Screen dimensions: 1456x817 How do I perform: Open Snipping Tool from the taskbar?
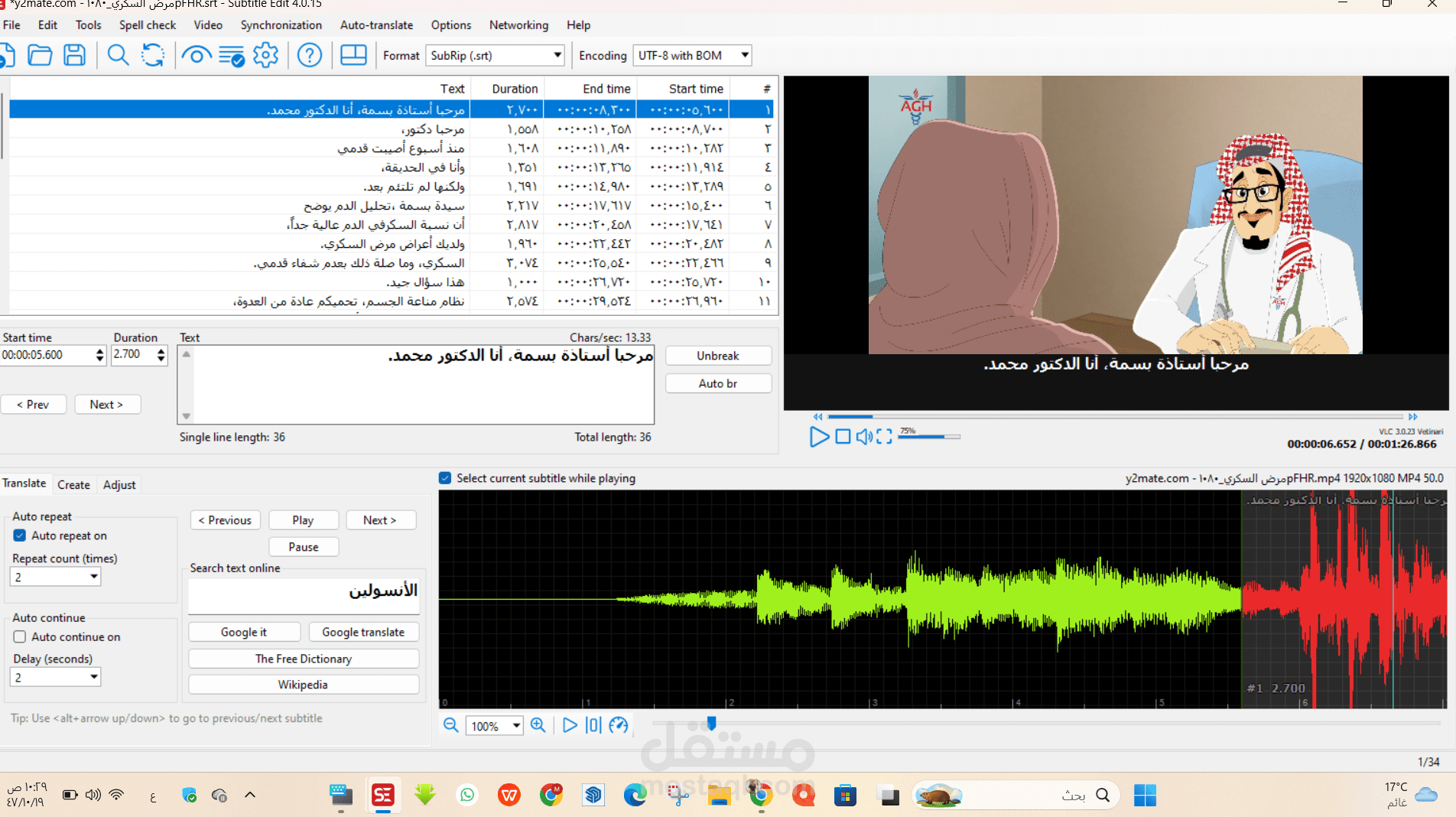(678, 796)
